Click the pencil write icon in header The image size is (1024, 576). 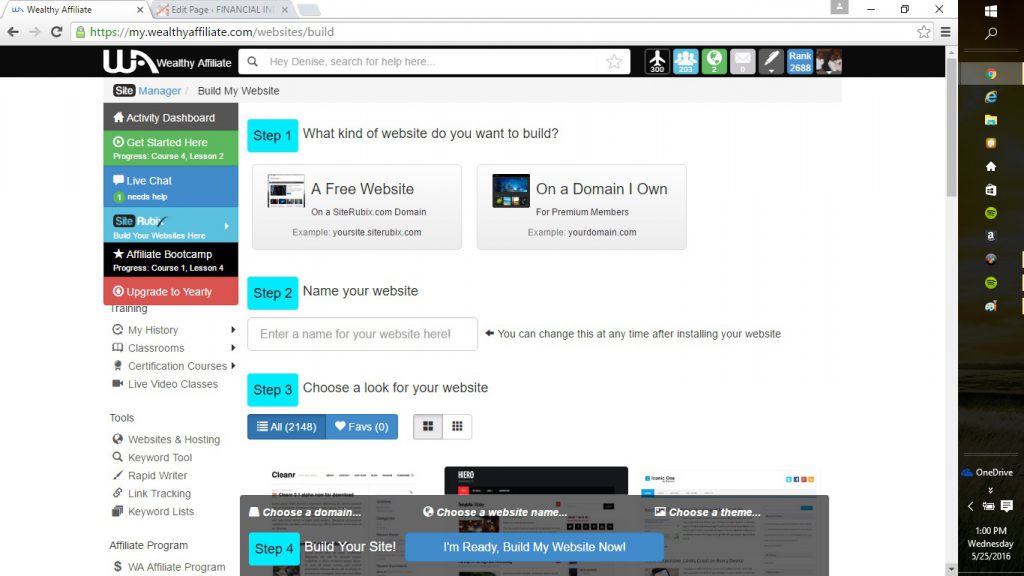tap(771, 61)
